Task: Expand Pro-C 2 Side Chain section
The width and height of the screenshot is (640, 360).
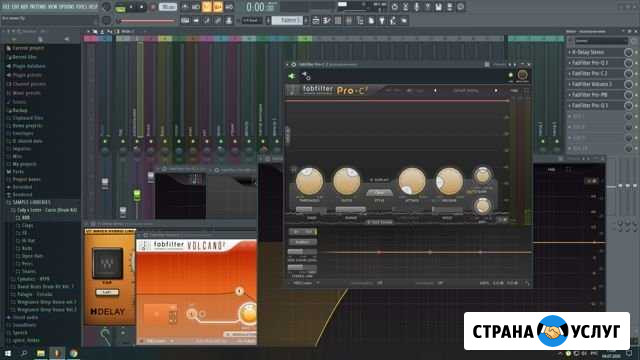Action: point(380,222)
